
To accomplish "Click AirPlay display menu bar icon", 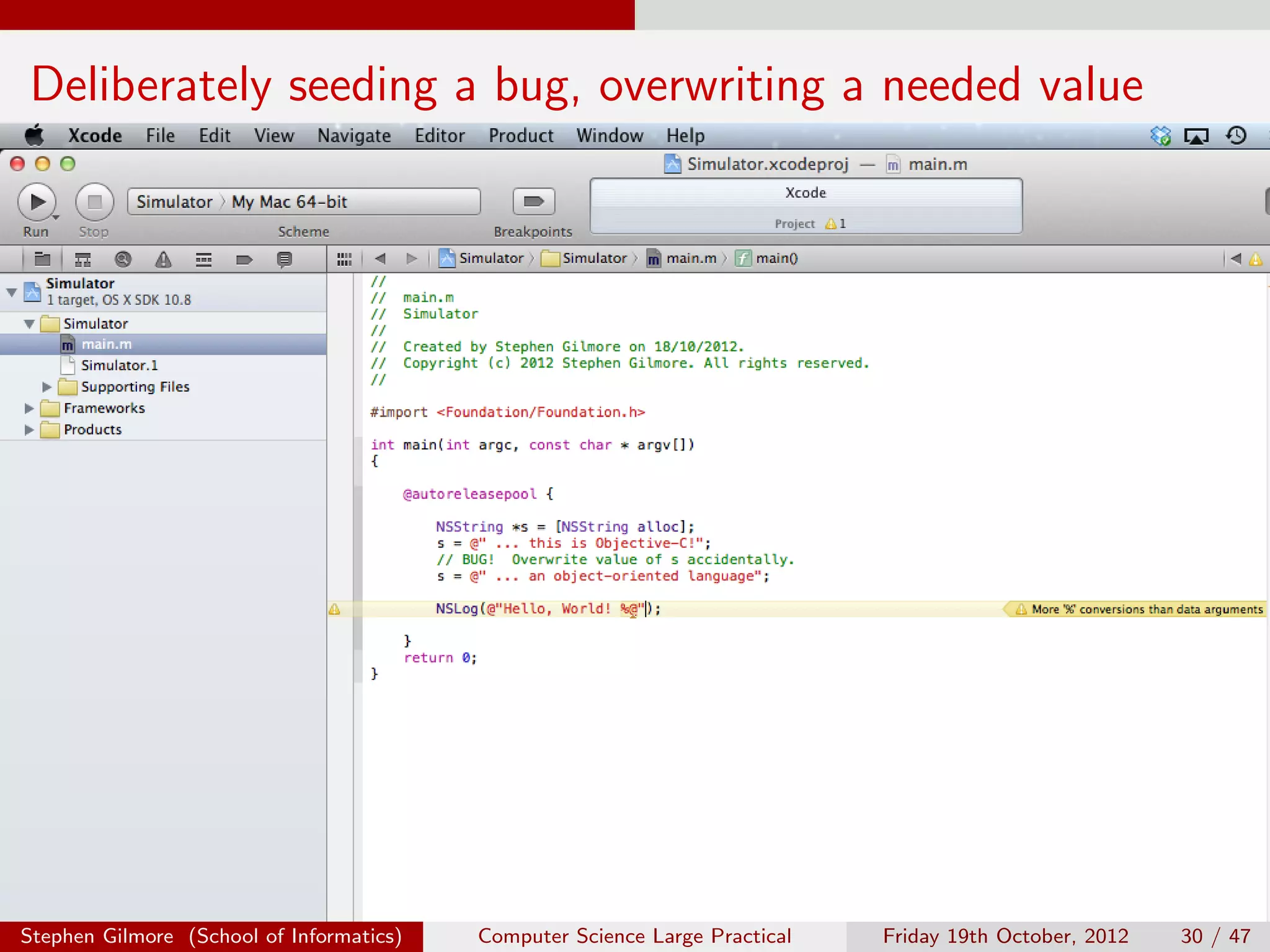I will pos(1196,136).
